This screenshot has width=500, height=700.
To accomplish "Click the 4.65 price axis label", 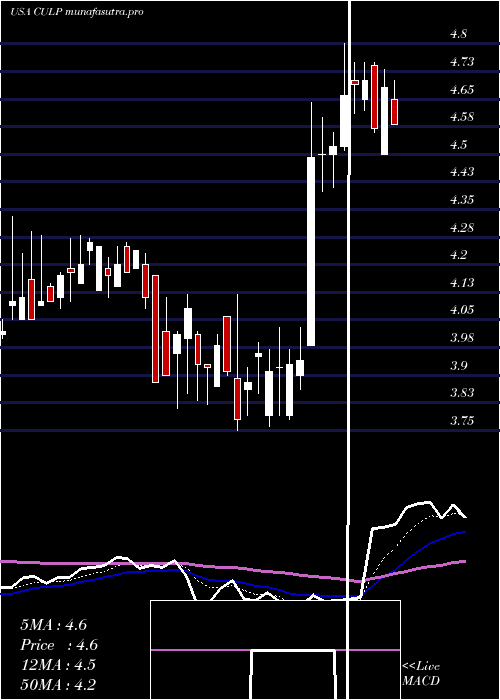I will (462, 90).
